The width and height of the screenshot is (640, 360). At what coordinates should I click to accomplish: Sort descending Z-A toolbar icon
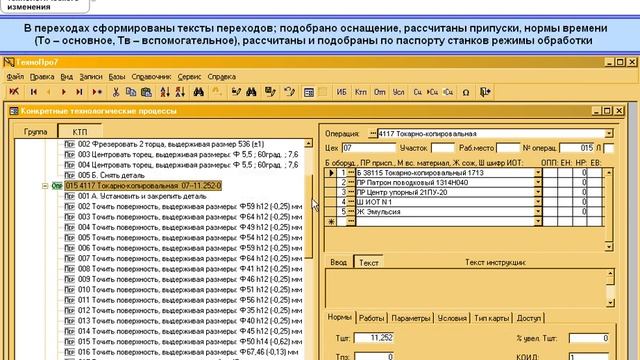(x=180, y=92)
